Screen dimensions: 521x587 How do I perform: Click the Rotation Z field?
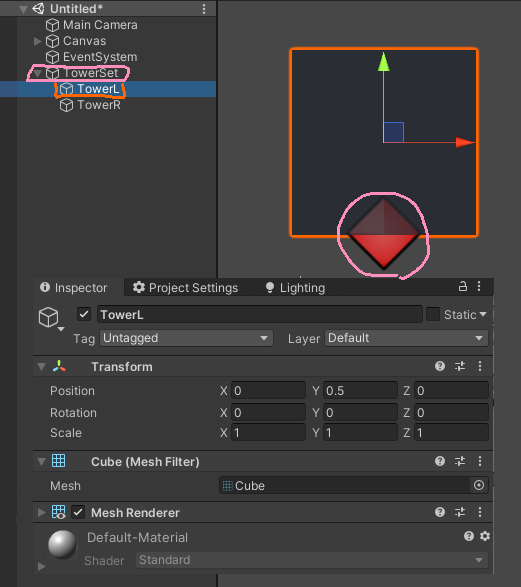451,413
